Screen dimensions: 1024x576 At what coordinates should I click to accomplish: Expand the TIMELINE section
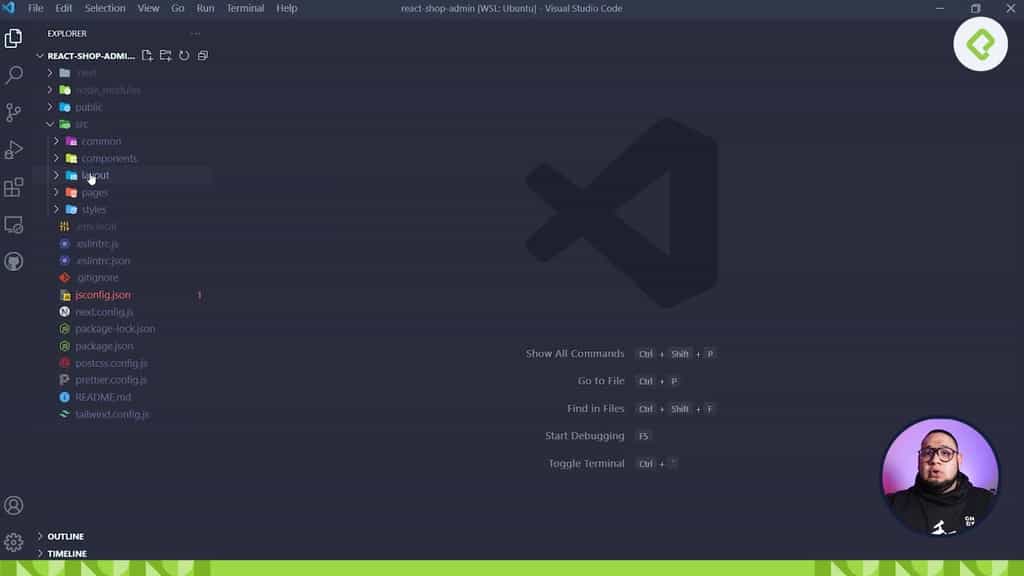(x=67, y=553)
